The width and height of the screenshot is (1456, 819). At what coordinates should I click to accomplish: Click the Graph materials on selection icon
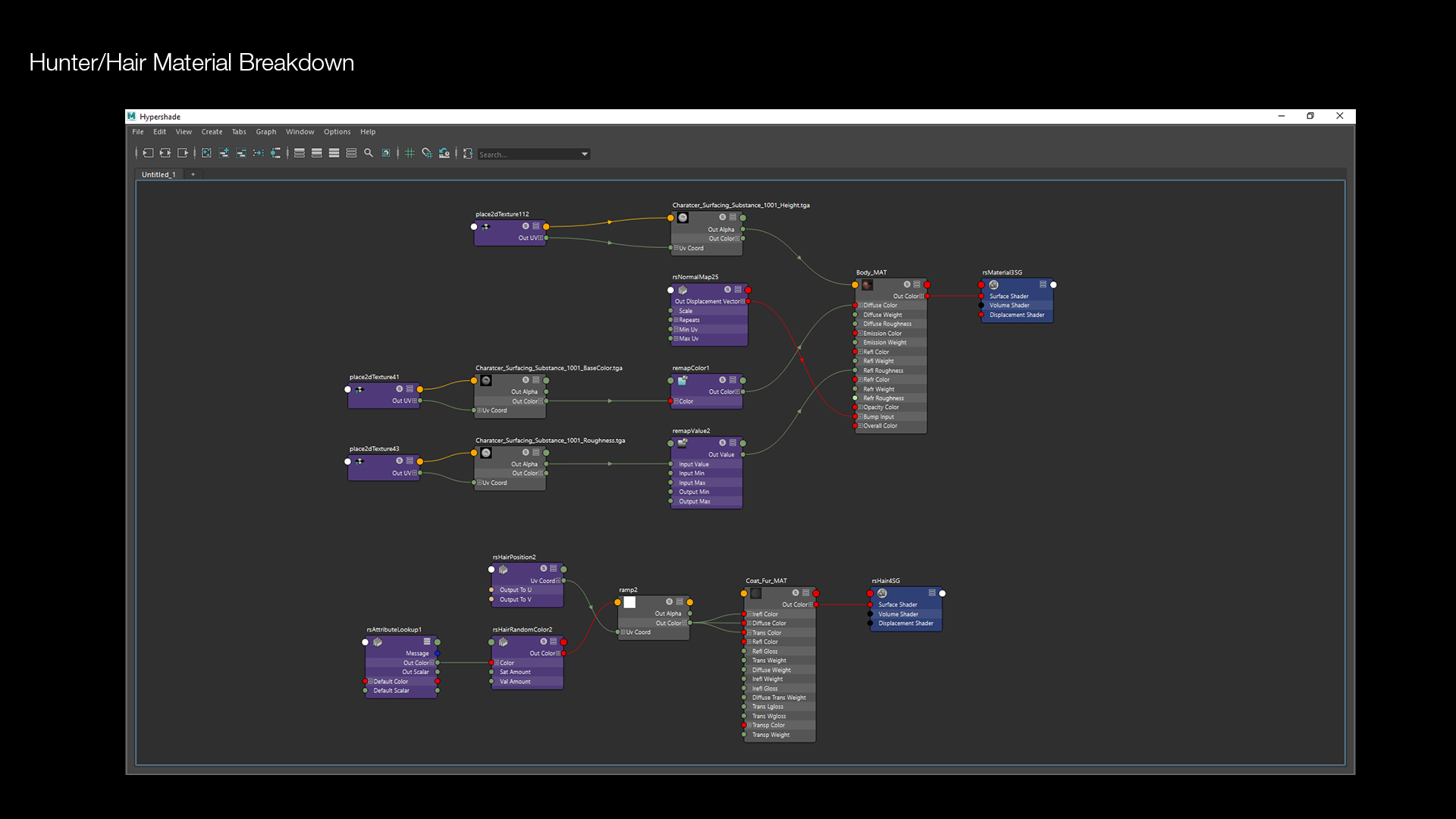pyautogui.click(x=276, y=153)
